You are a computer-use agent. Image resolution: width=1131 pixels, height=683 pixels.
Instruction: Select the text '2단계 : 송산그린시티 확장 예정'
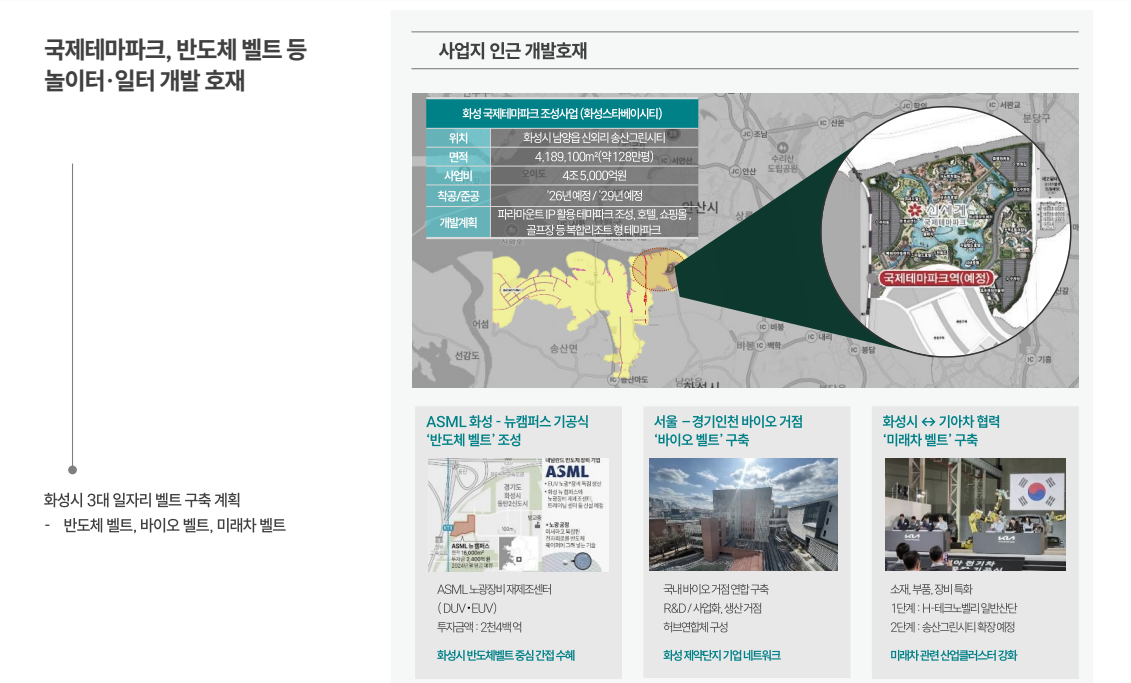pyautogui.click(x=952, y=627)
